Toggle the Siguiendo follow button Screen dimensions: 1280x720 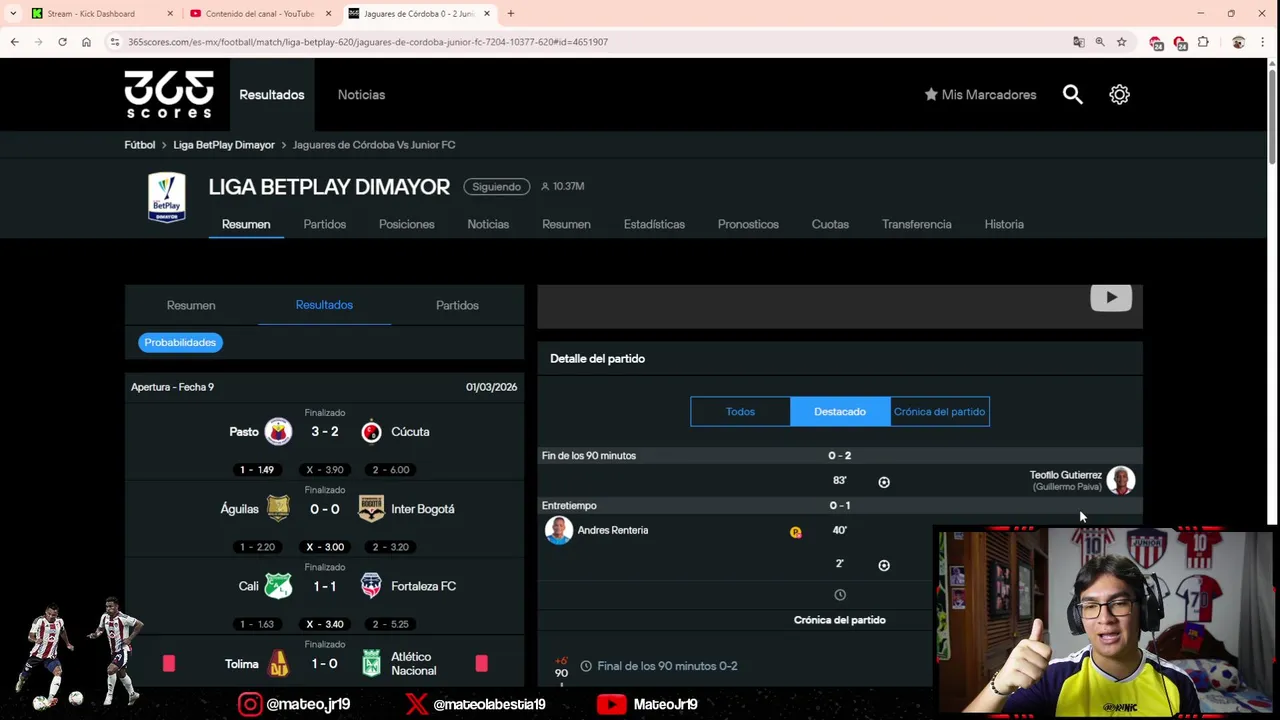[x=496, y=186]
